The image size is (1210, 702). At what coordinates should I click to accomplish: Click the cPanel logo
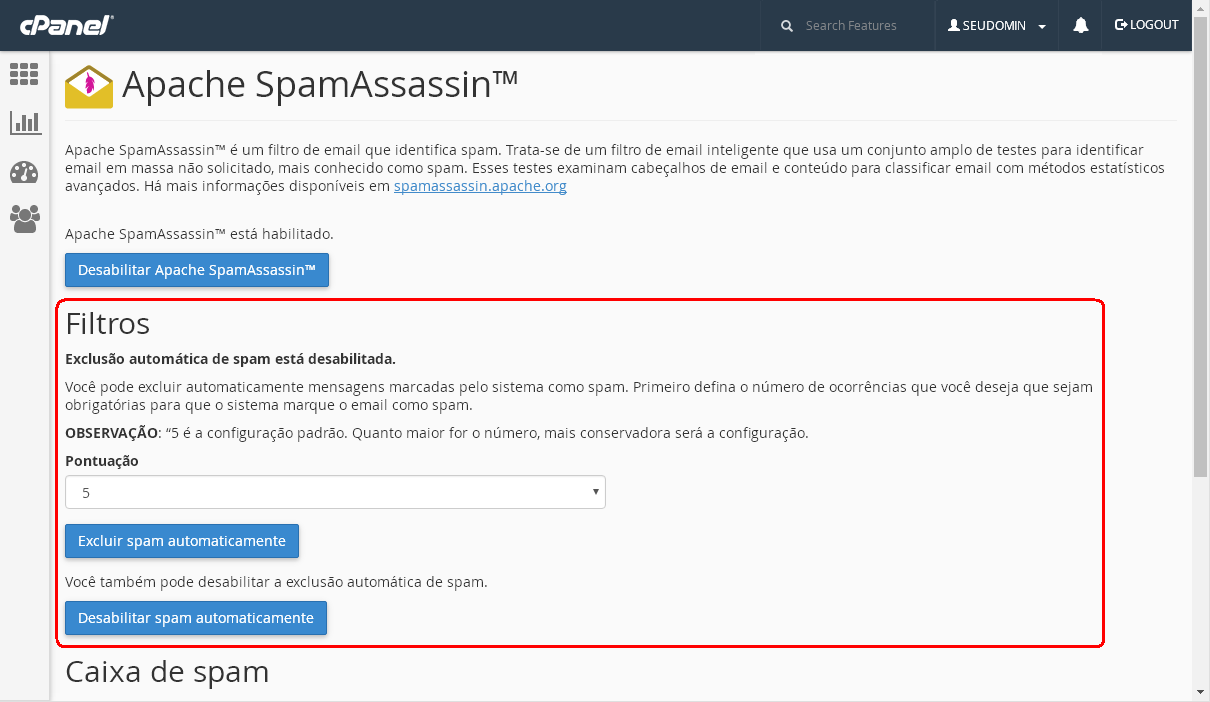point(66,25)
